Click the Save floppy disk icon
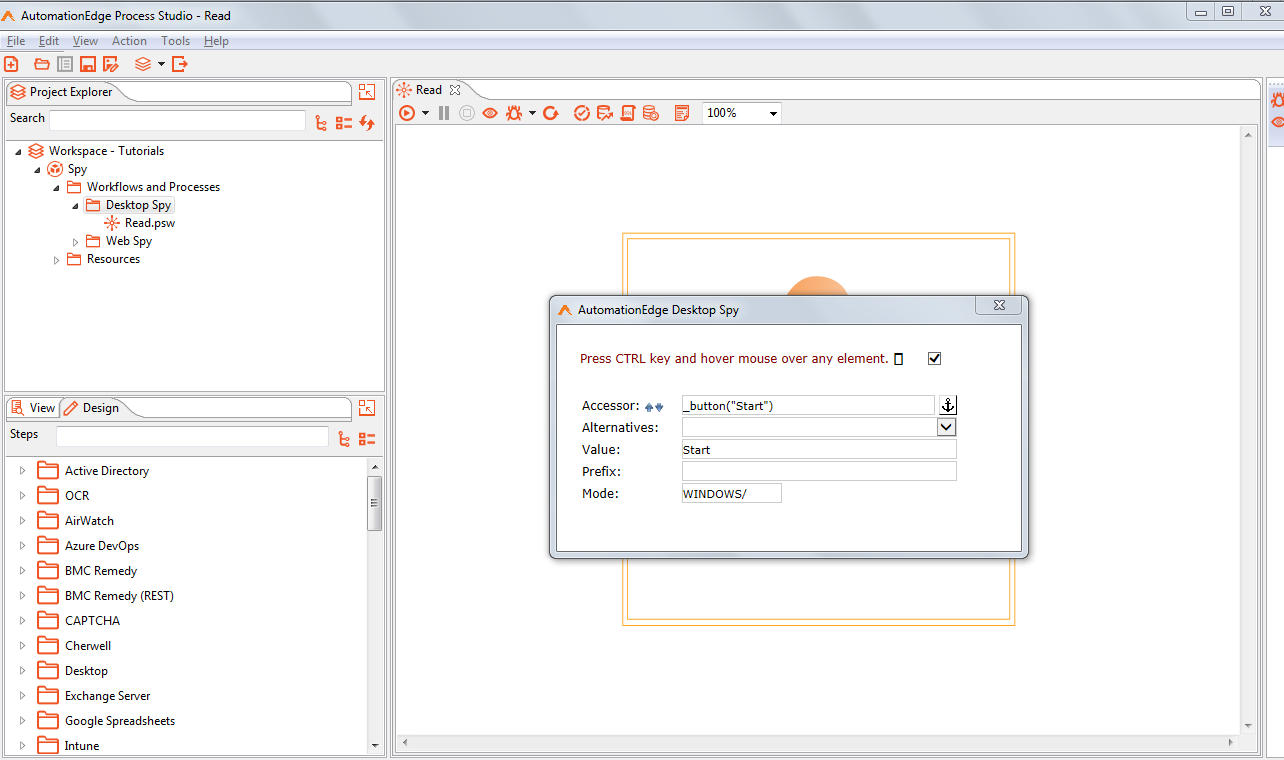The width and height of the screenshot is (1284, 760). point(88,64)
